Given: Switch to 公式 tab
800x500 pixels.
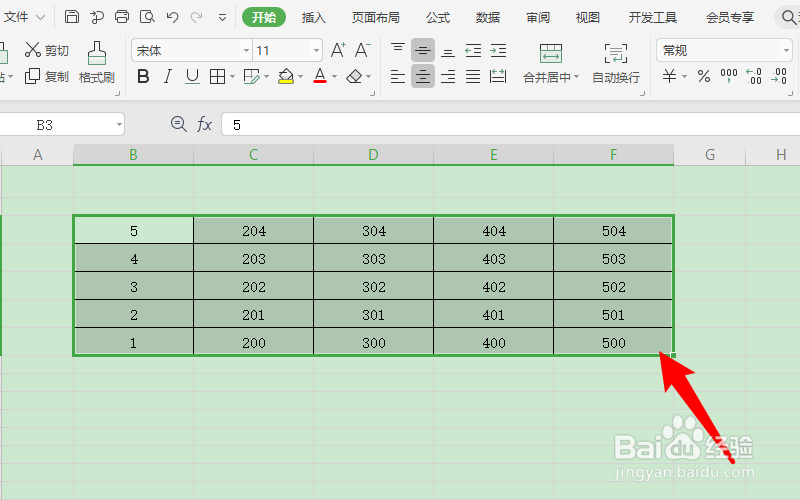Looking at the screenshot, I should click(x=438, y=17).
